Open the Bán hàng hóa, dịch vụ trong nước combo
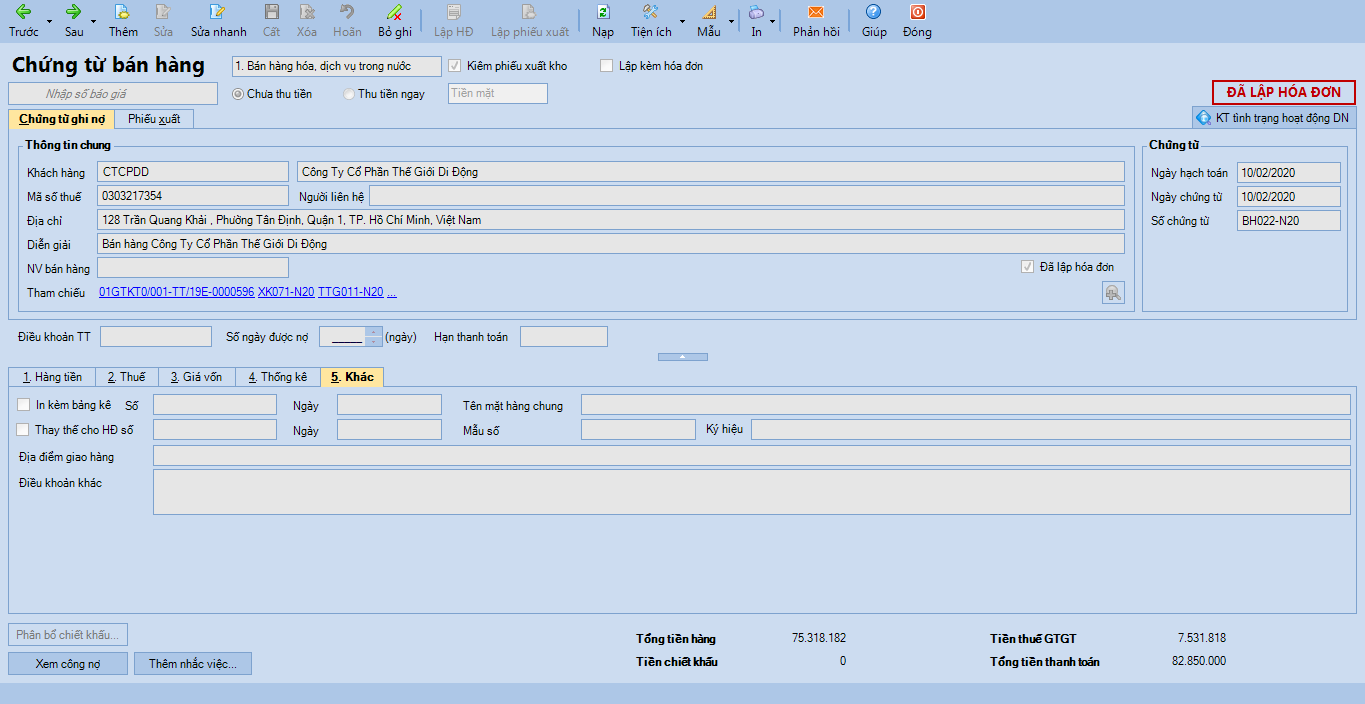 click(x=336, y=66)
